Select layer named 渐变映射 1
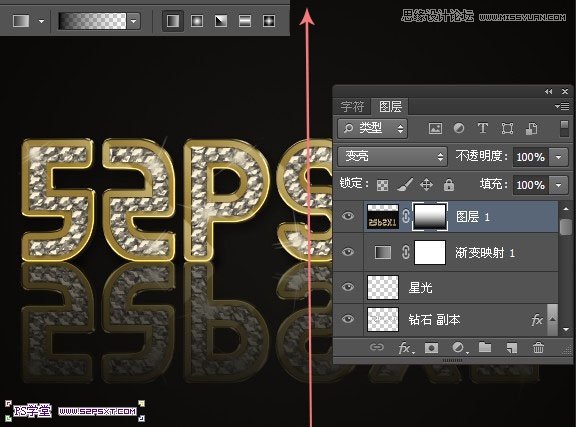The width and height of the screenshot is (576, 427). pos(485,252)
